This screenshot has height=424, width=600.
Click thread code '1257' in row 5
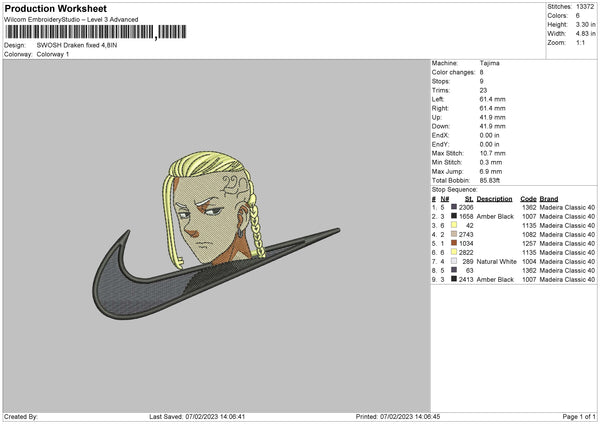529,243
